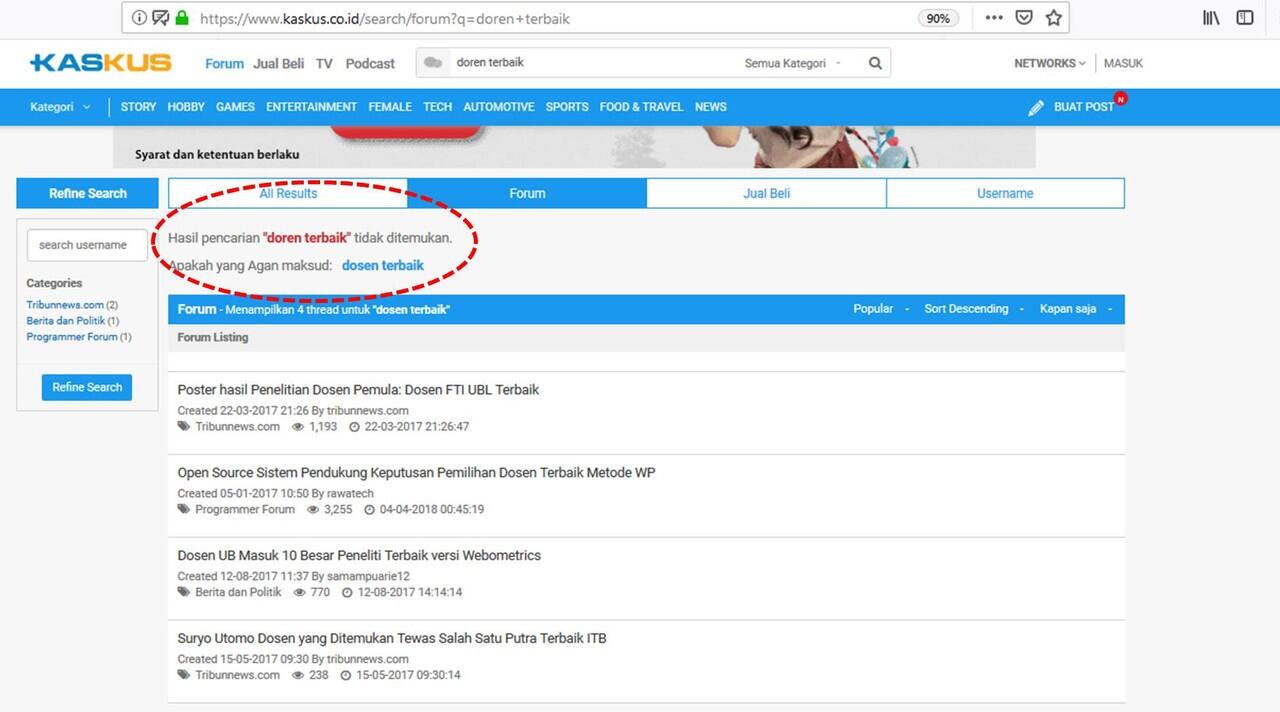Viewport: 1280px width, 712px height.
Task: Open the Semua Kategori dropdown
Action: click(792, 63)
